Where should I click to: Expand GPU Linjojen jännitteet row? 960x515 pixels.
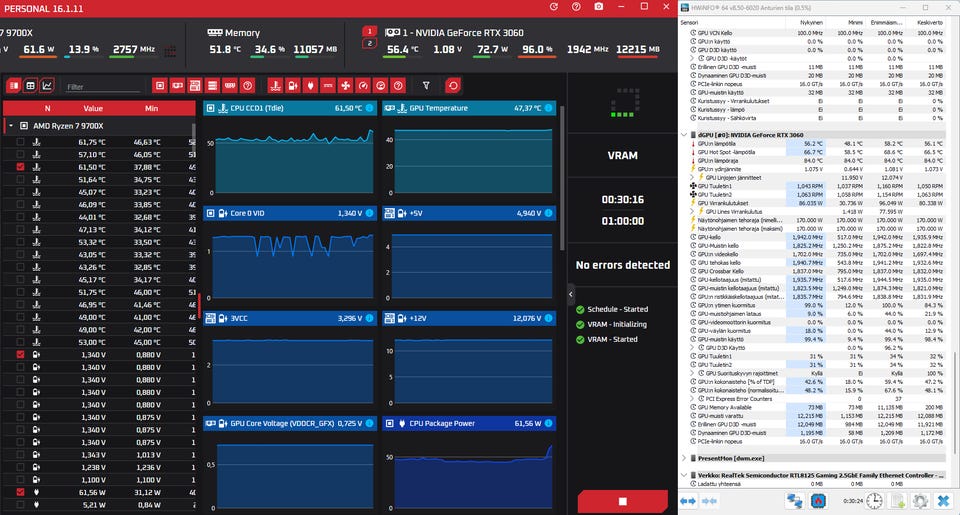pos(692,178)
